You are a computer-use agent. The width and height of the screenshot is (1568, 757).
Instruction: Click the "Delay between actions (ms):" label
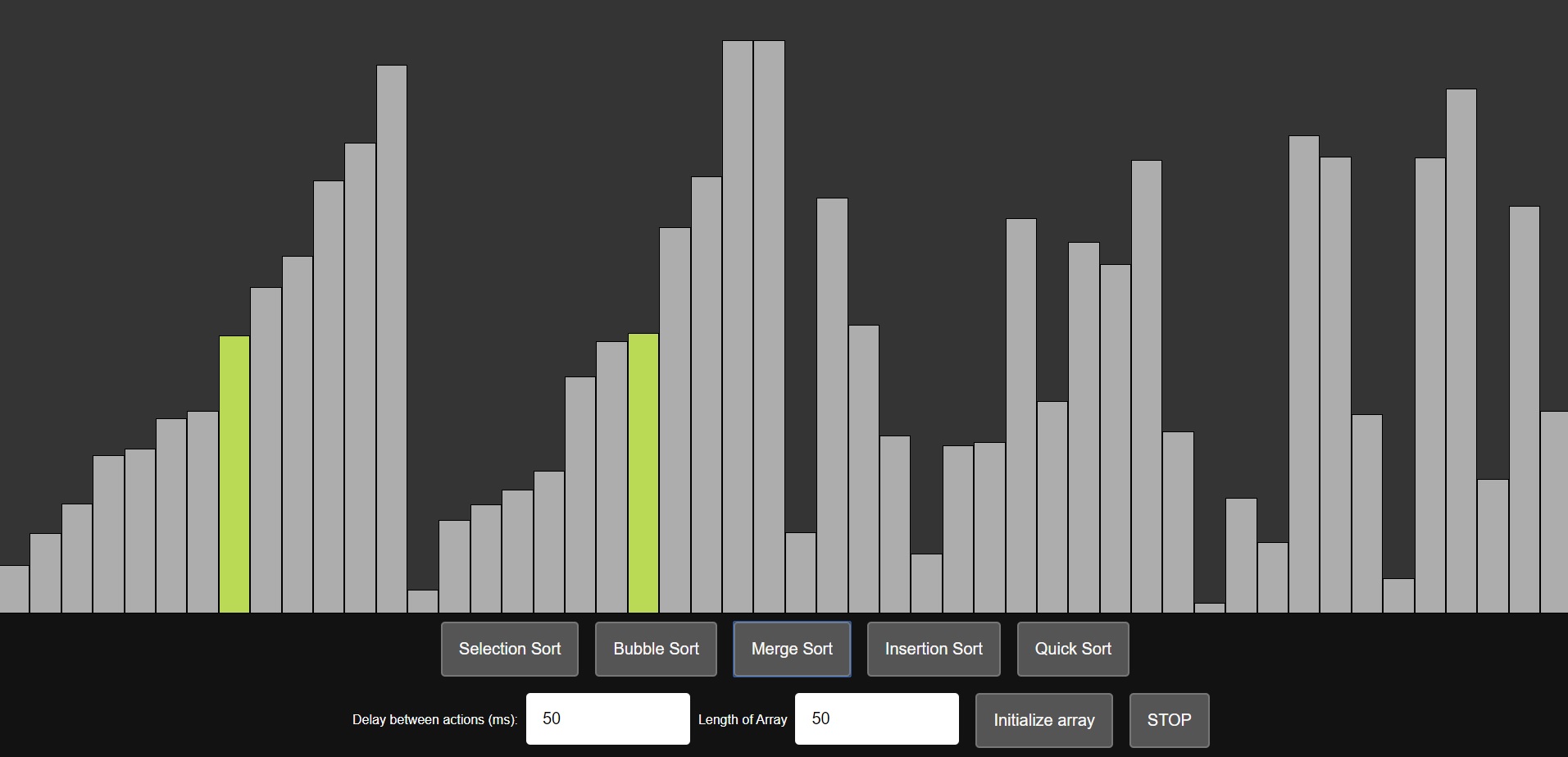coord(434,719)
